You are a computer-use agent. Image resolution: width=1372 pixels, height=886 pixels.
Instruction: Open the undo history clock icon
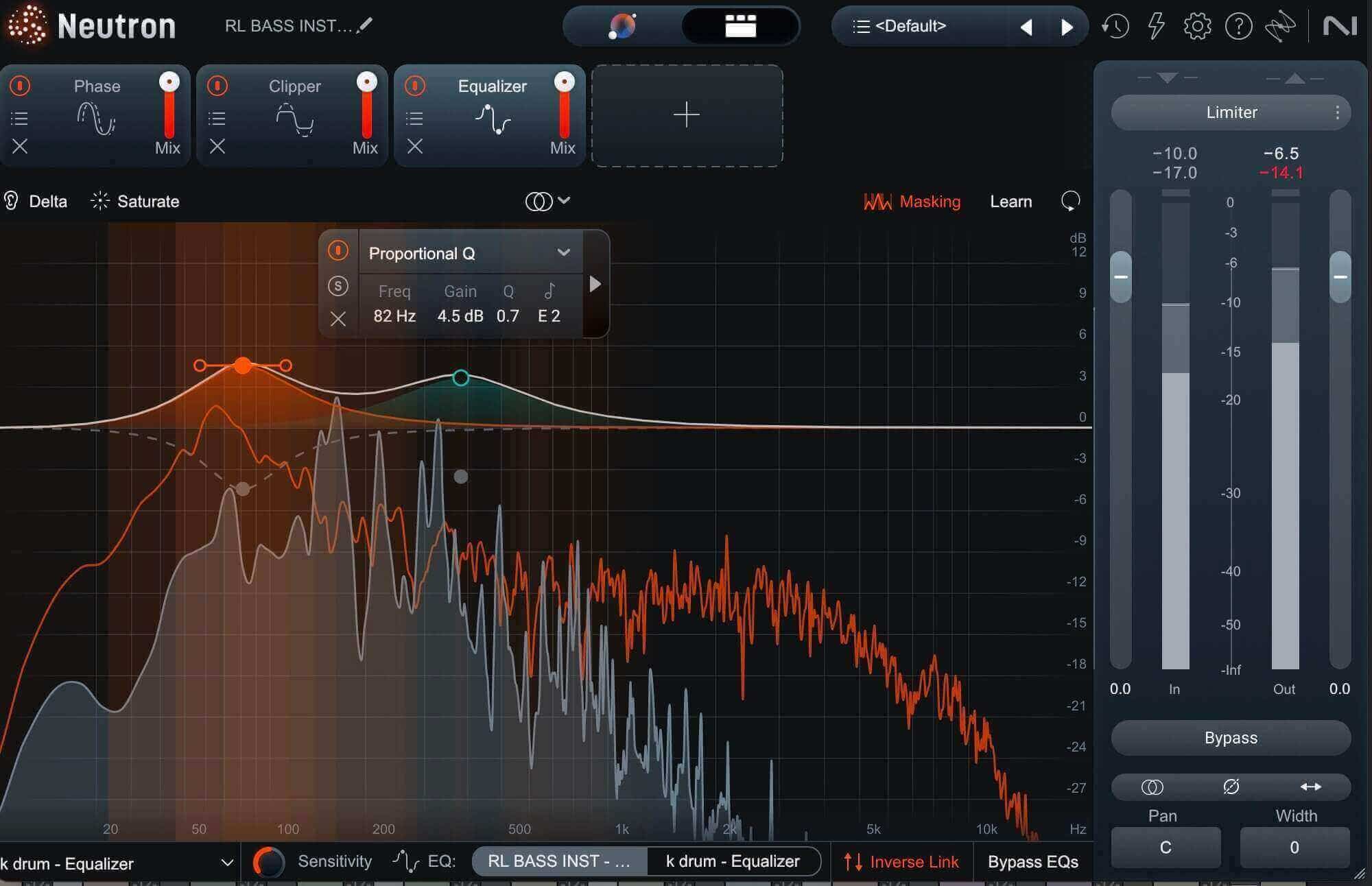point(1115,27)
